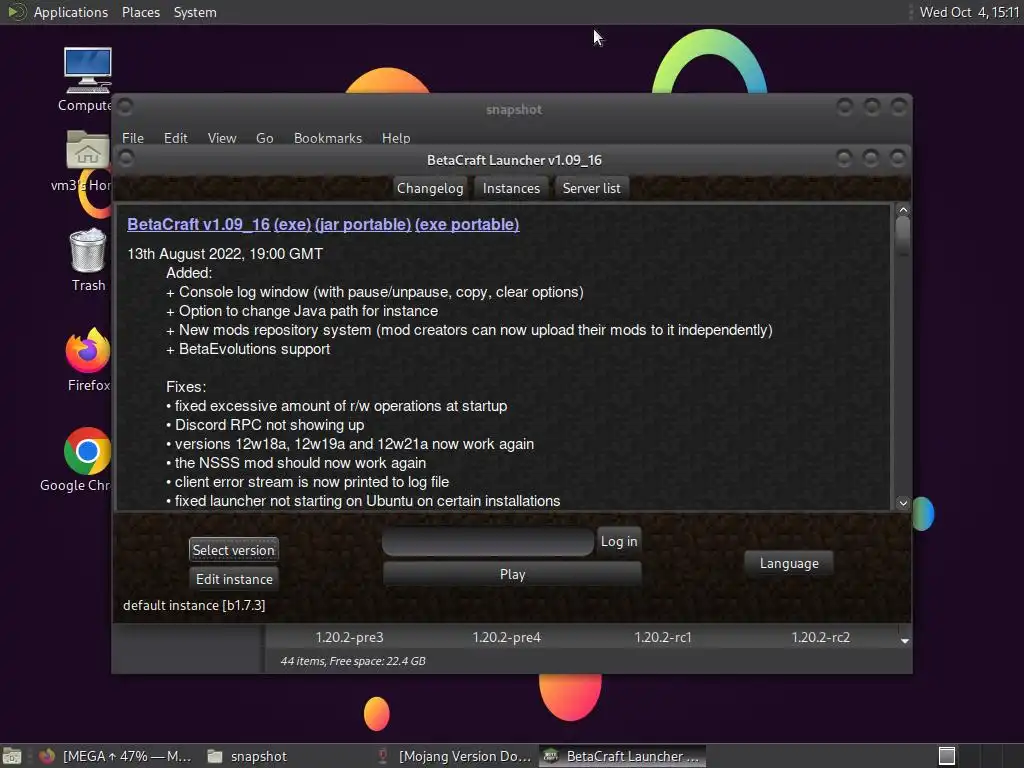Click the snapshot window scroll down arrow
This screenshot has width=1024, height=768.
click(x=904, y=641)
